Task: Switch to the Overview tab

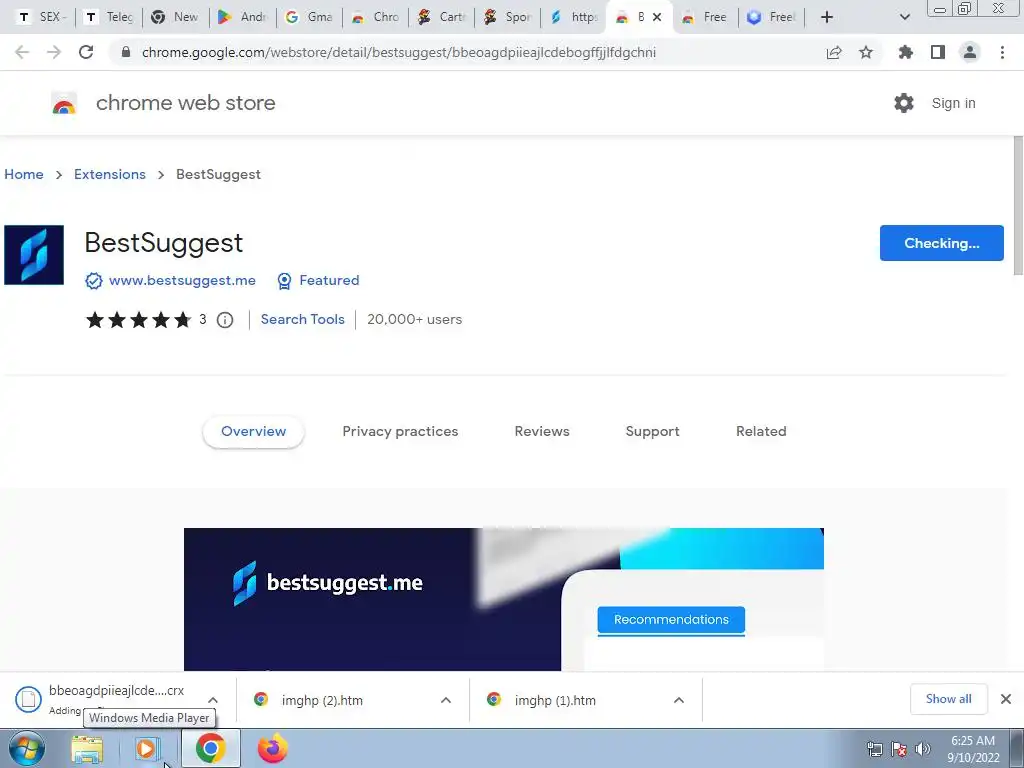Action: click(253, 432)
